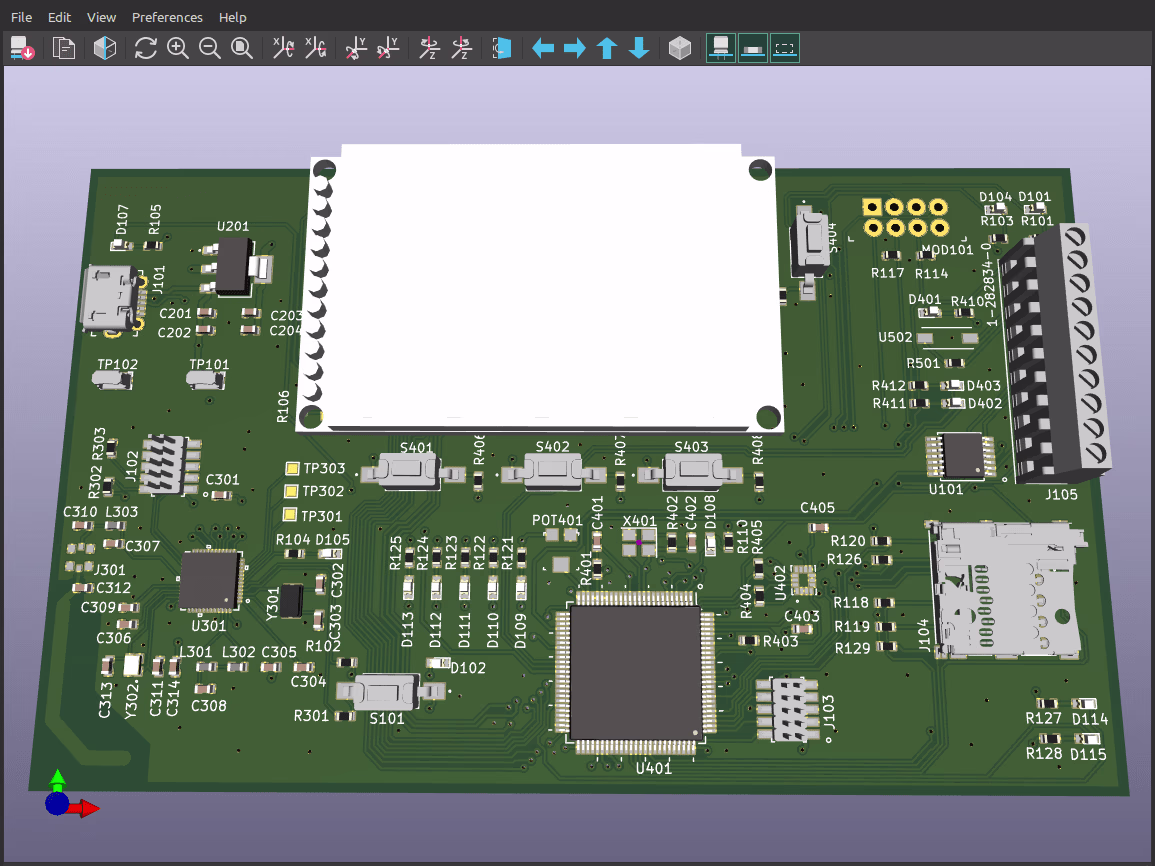Viewport: 1155px width, 866px height.
Task: Pan the board left with arrow
Action: [x=543, y=48]
